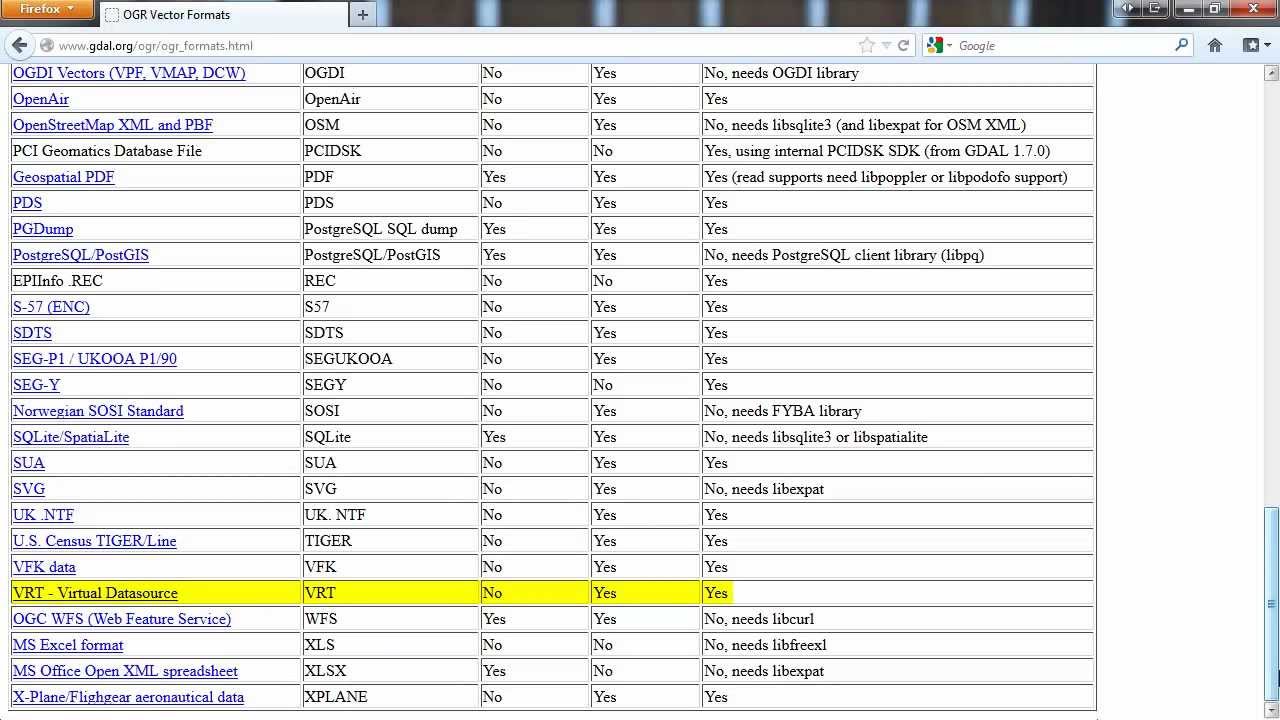Image resolution: width=1280 pixels, height=720 pixels.
Task: Open X-Plane/Flighgear aeronautical data link
Action: pos(128,697)
